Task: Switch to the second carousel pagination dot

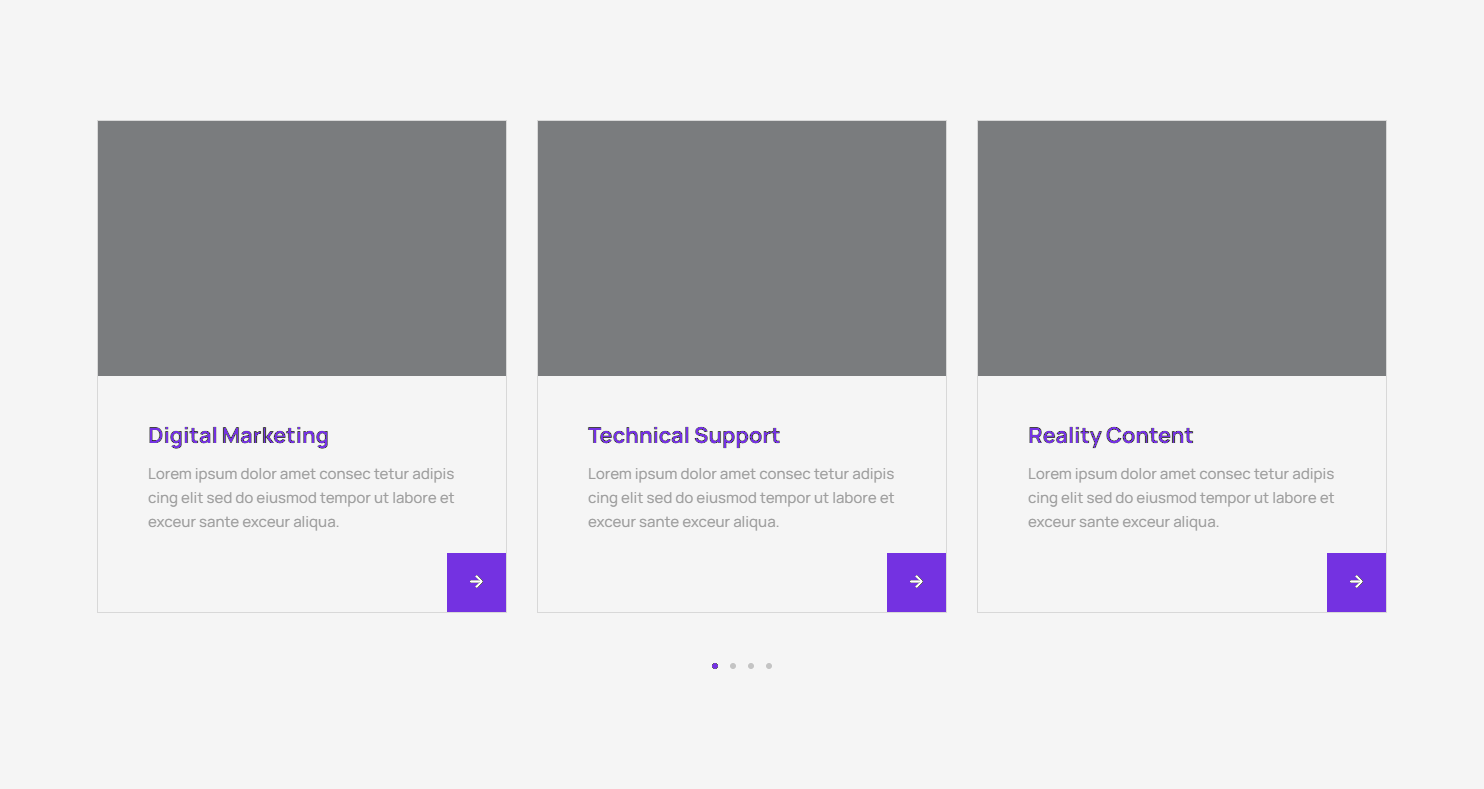Action: (733, 666)
